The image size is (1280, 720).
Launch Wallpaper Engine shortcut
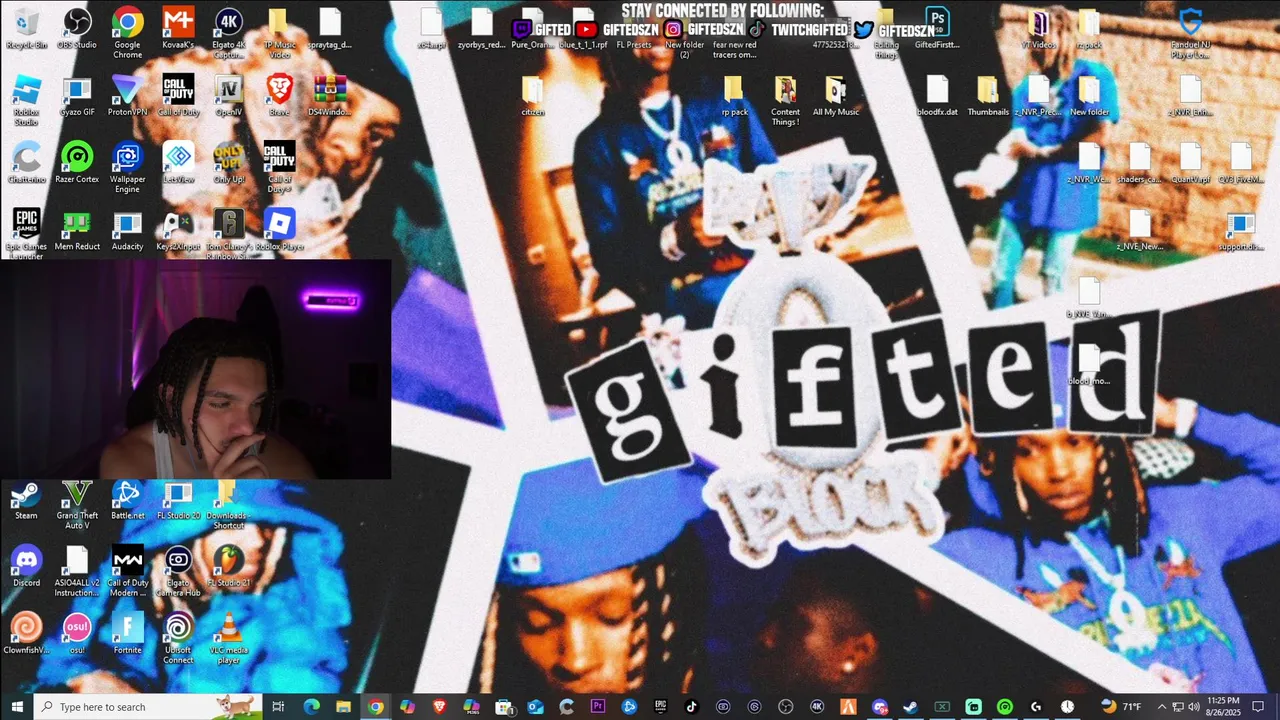click(127, 167)
